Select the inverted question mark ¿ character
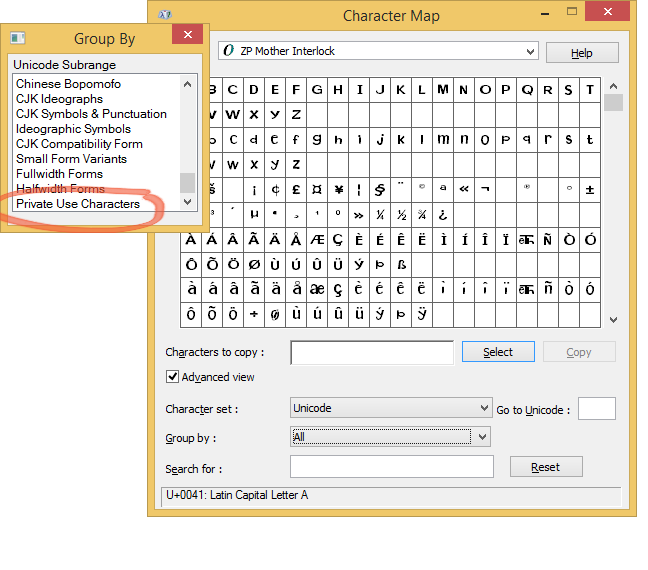 click(x=443, y=214)
